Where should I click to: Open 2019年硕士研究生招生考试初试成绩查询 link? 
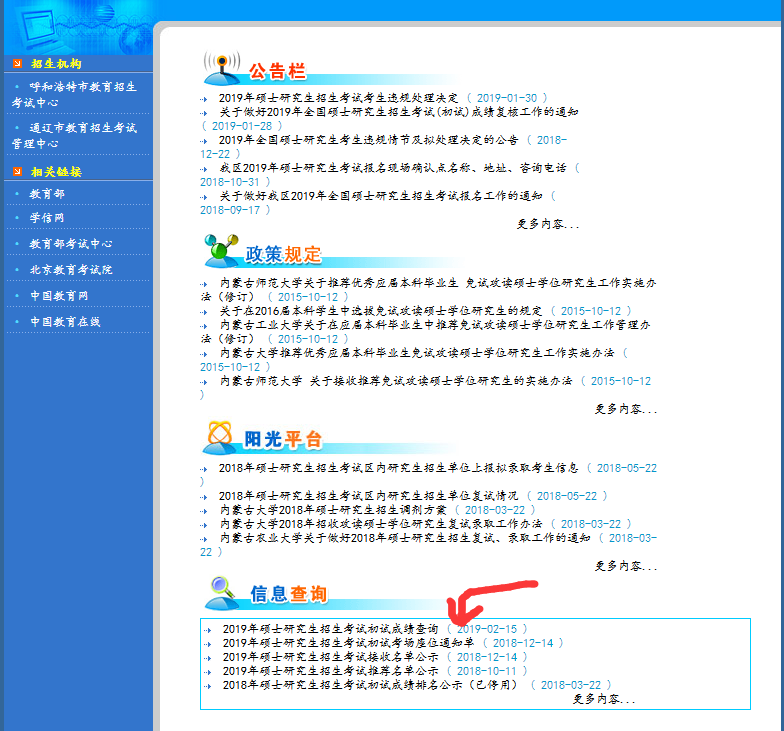(330, 629)
